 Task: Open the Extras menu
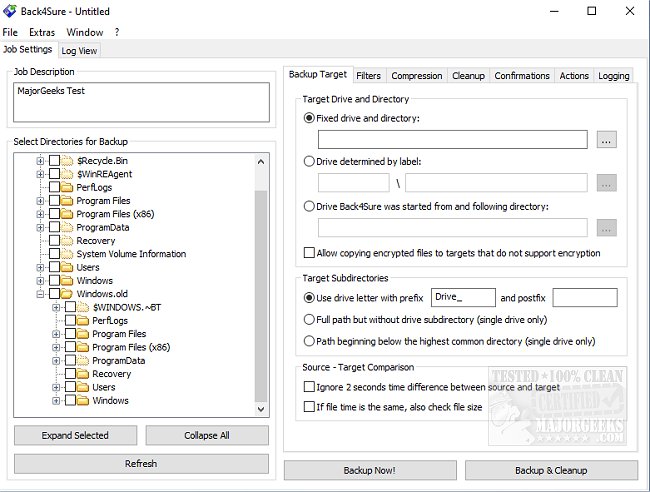pos(42,32)
